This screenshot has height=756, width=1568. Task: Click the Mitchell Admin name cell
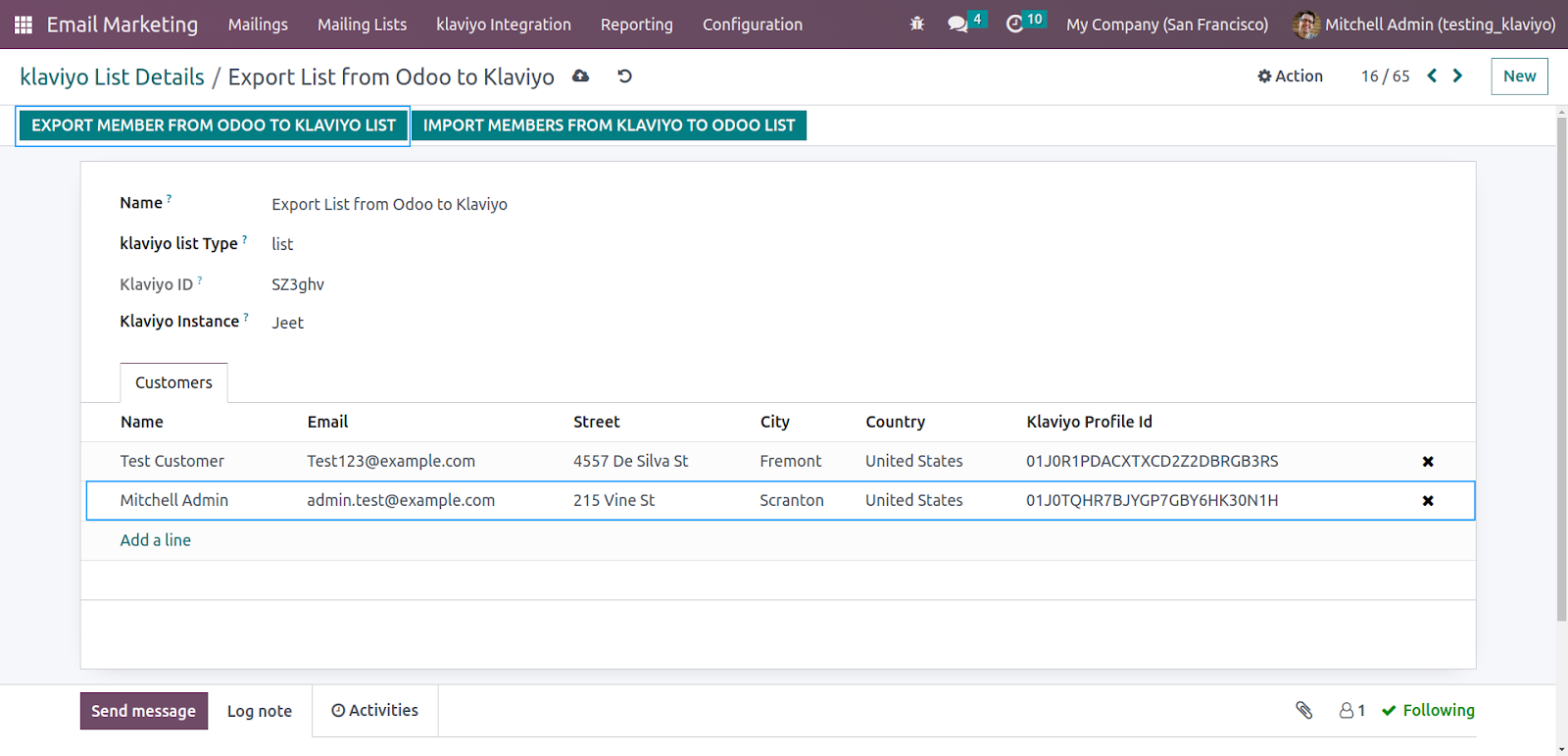[x=174, y=500]
